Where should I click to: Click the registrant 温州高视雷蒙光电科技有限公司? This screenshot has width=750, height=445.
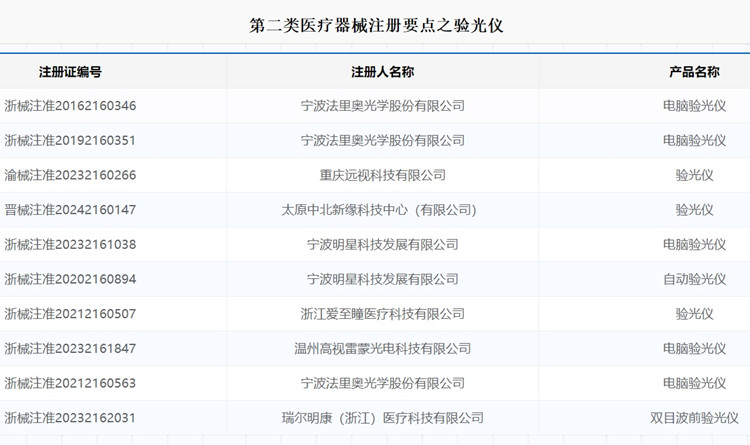(x=383, y=348)
